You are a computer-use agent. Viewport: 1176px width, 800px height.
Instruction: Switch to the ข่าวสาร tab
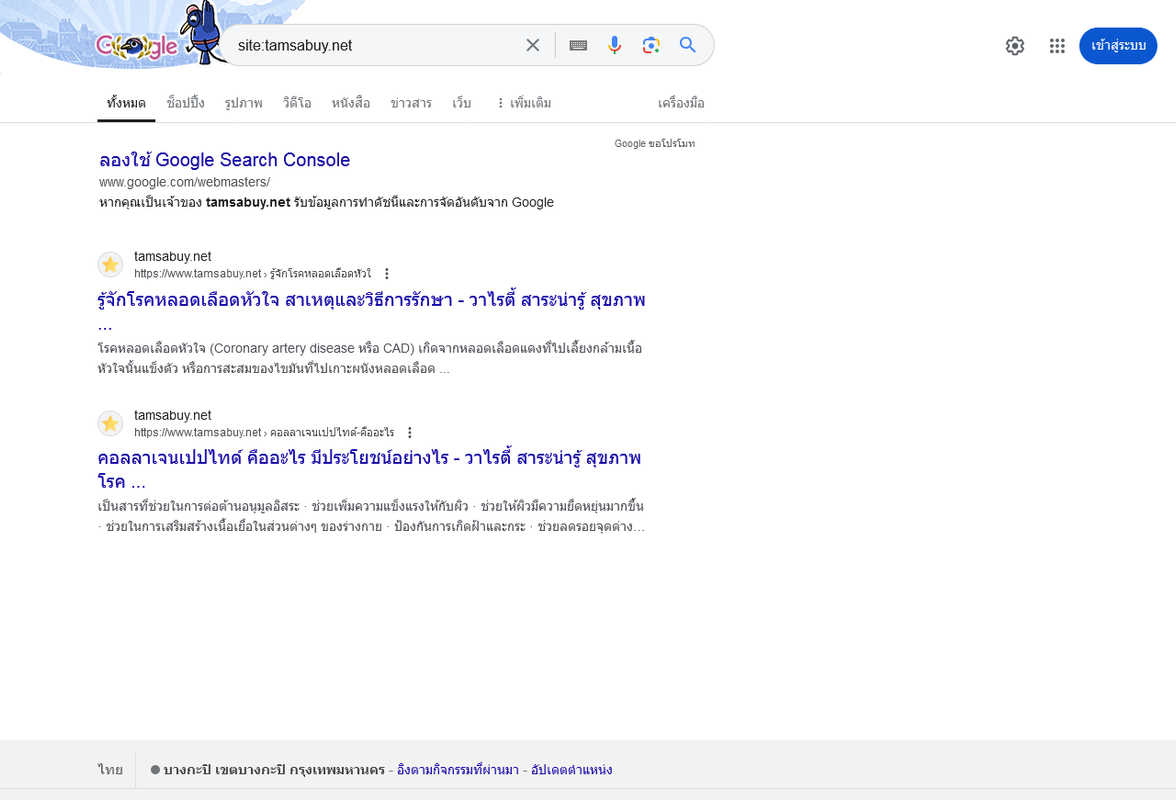410,103
